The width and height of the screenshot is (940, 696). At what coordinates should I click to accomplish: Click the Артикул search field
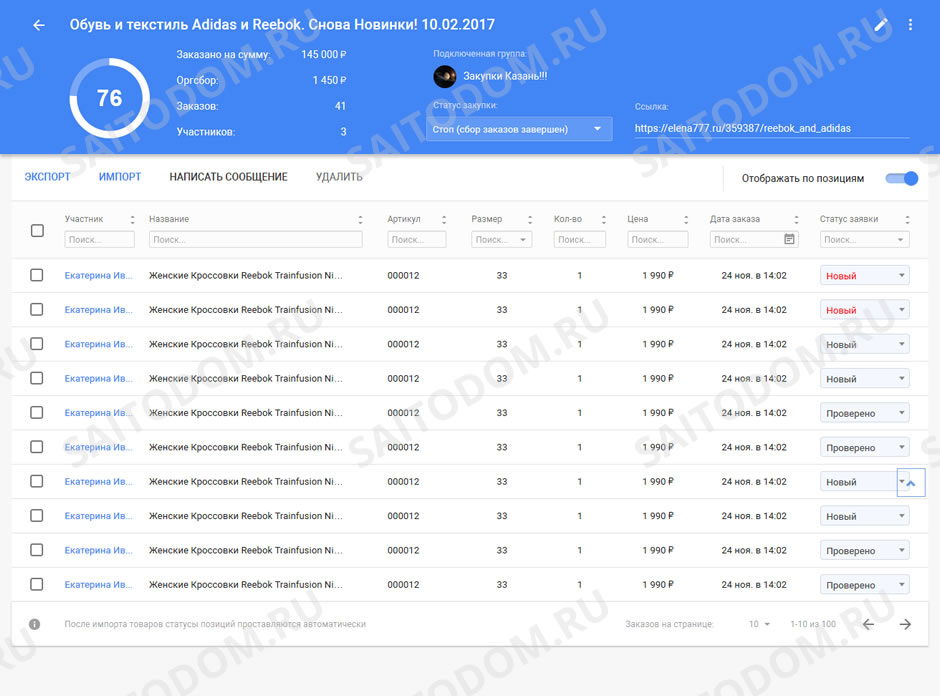coord(417,239)
